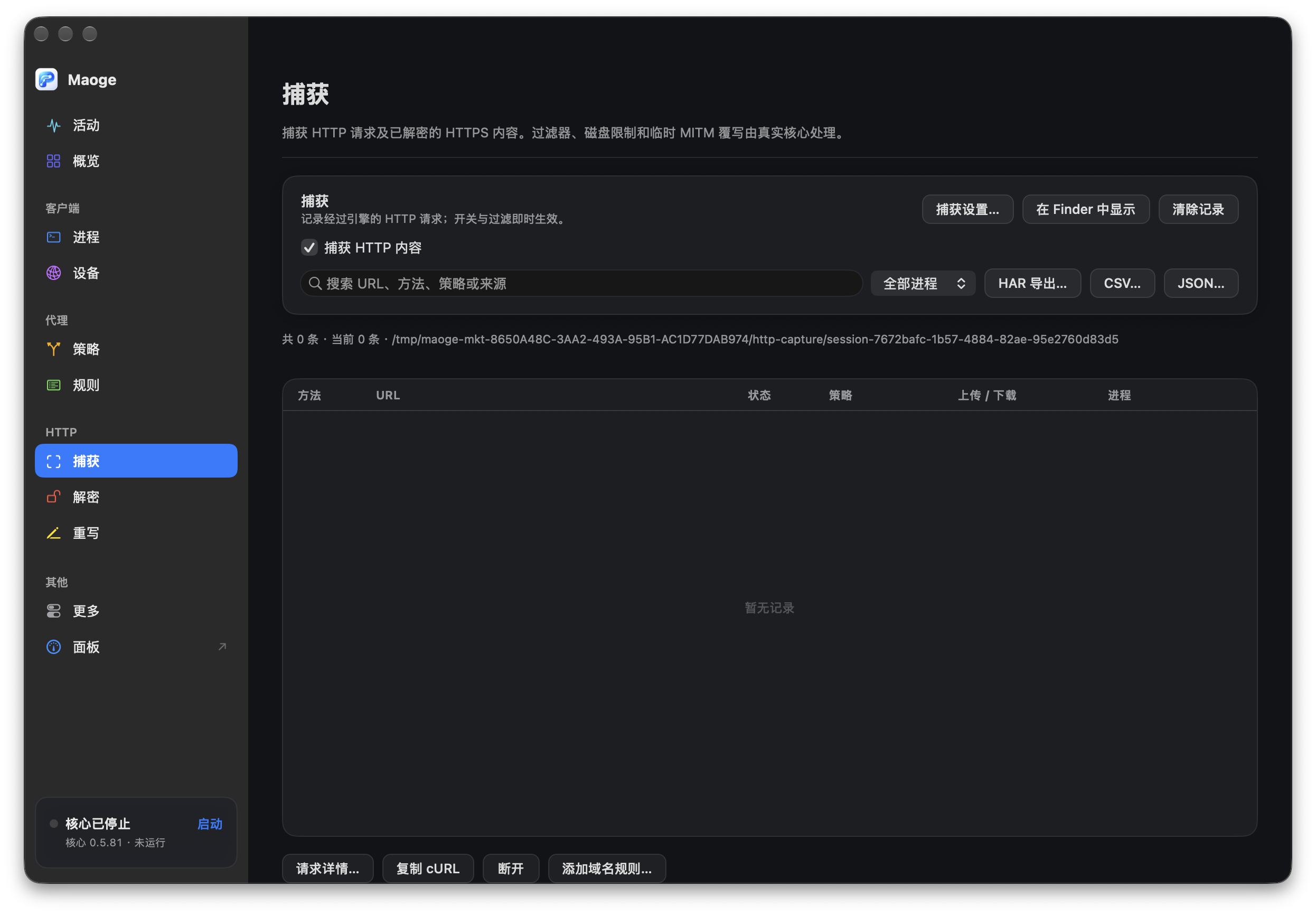Screen dimensions: 1316x915
Task: Click the magnifier icon in search field
Action: coord(315,283)
